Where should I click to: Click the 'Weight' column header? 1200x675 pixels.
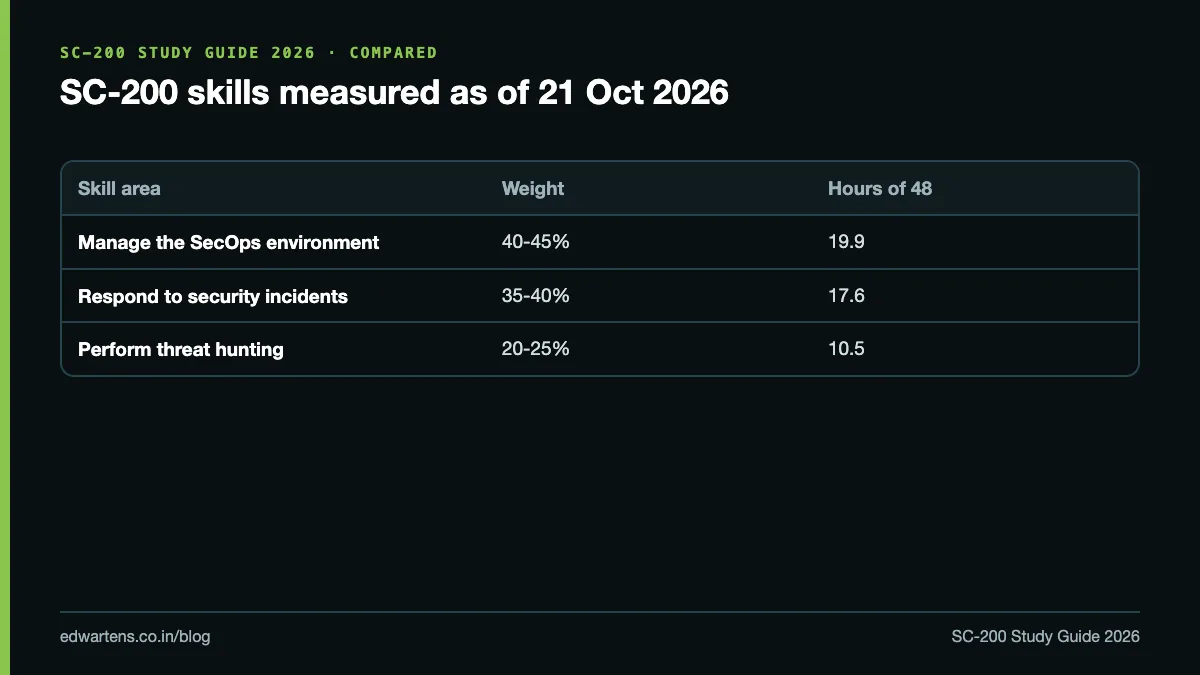[x=533, y=188]
